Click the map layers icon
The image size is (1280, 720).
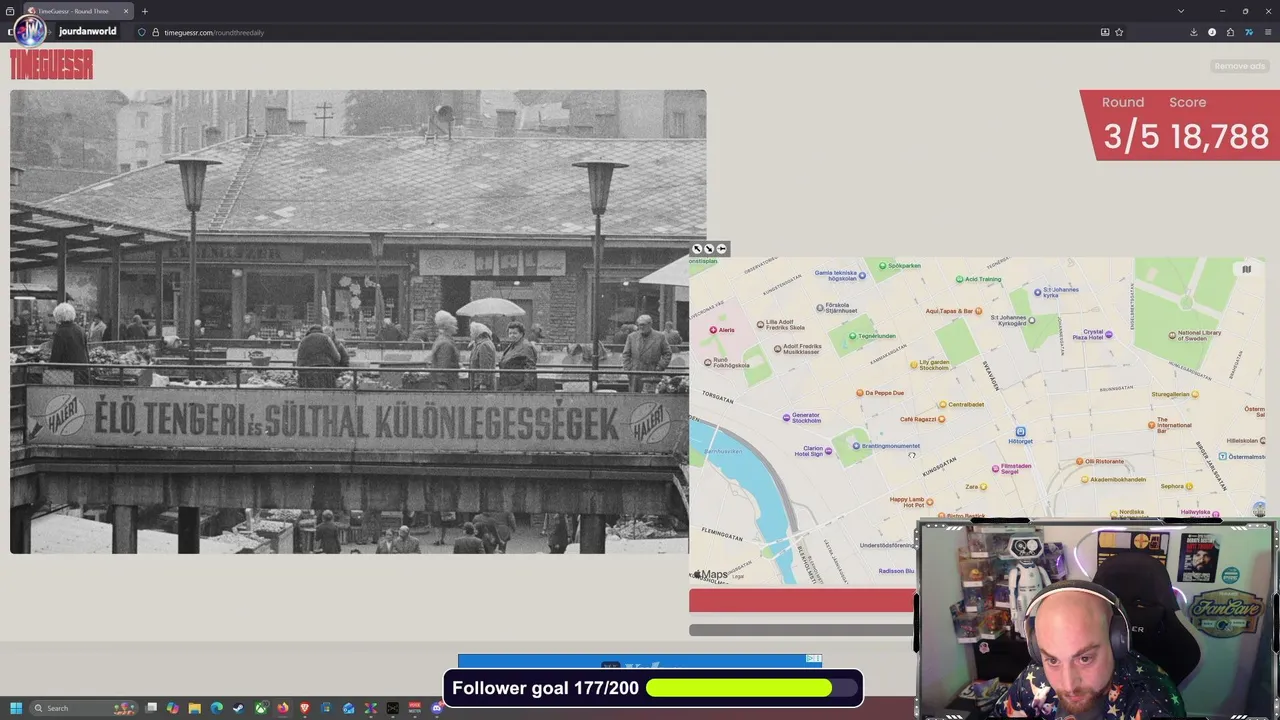coord(1246,269)
